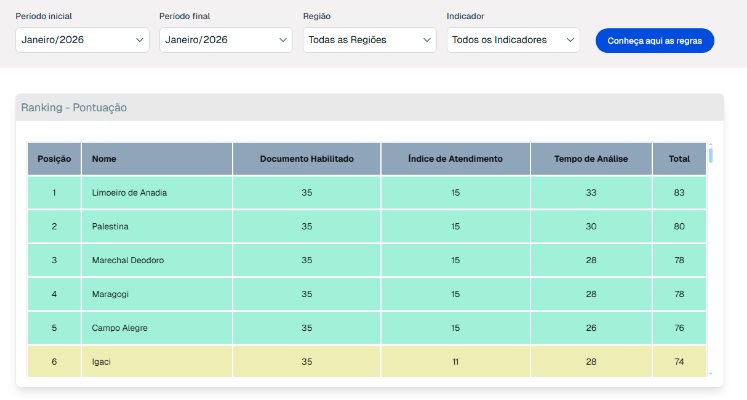Open the Período inicial dropdown
Image resolution: width=747 pixels, height=400 pixels.
pyautogui.click(x=82, y=40)
